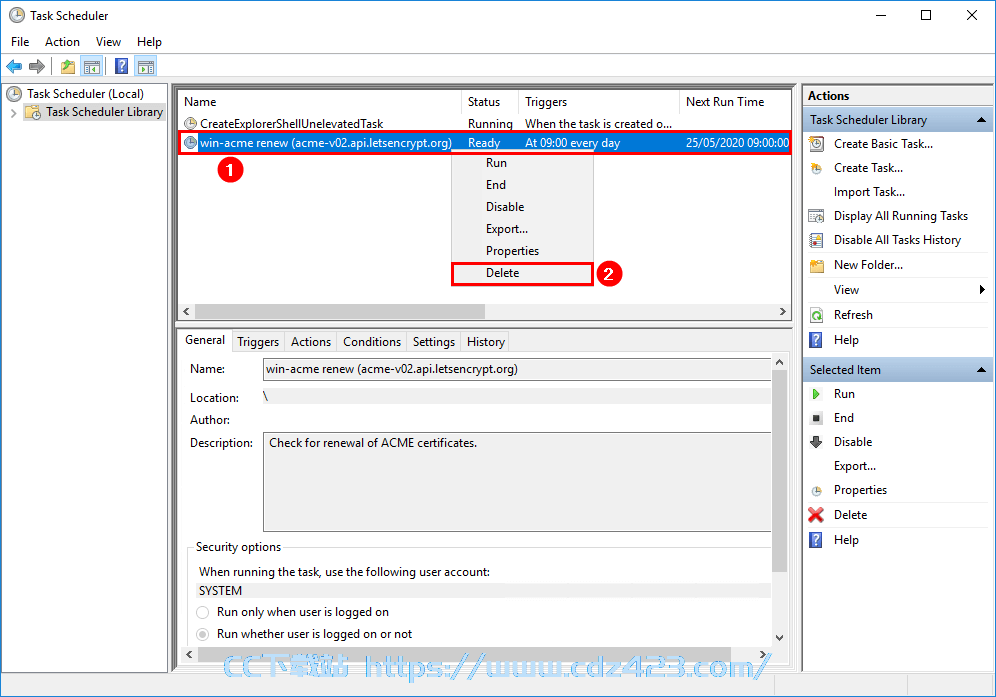The height and width of the screenshot is (697, 996).
Task: Click the Back arrow toolbar icon
Action: point(14,66)
